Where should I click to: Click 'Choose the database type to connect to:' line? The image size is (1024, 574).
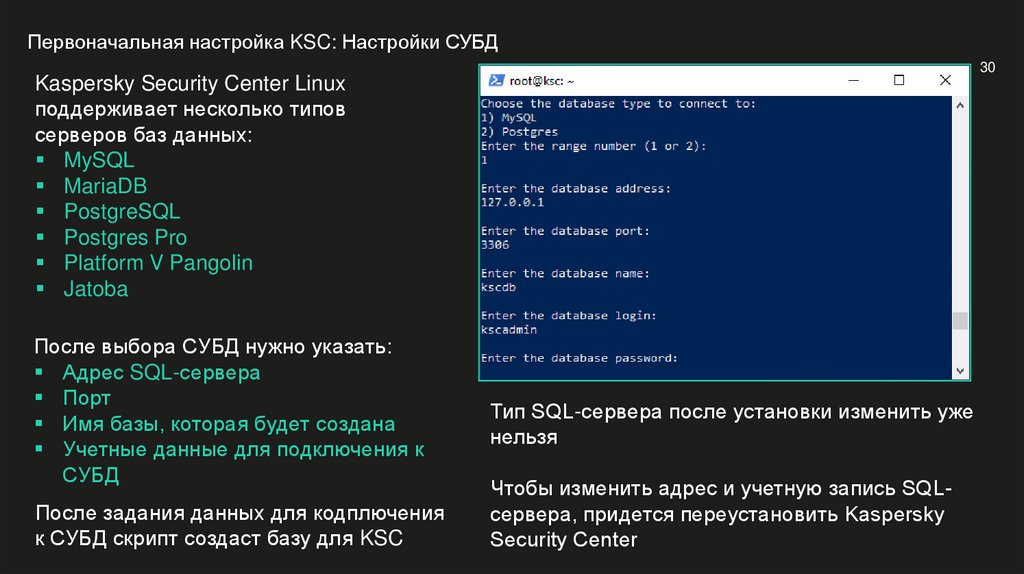[x=618, y=104]
